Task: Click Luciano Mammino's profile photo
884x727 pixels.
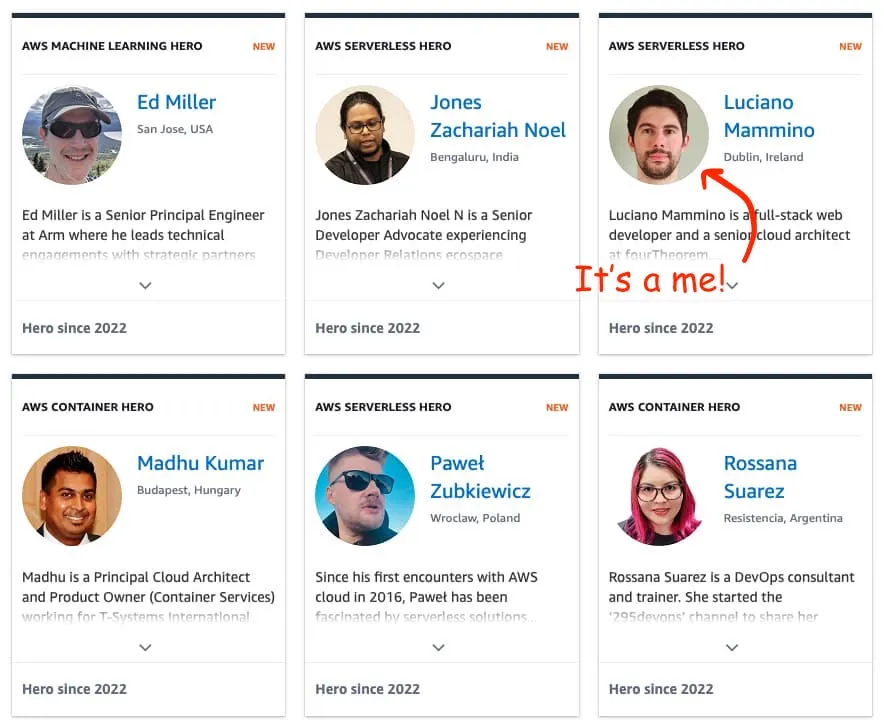Action: (658, 135)
